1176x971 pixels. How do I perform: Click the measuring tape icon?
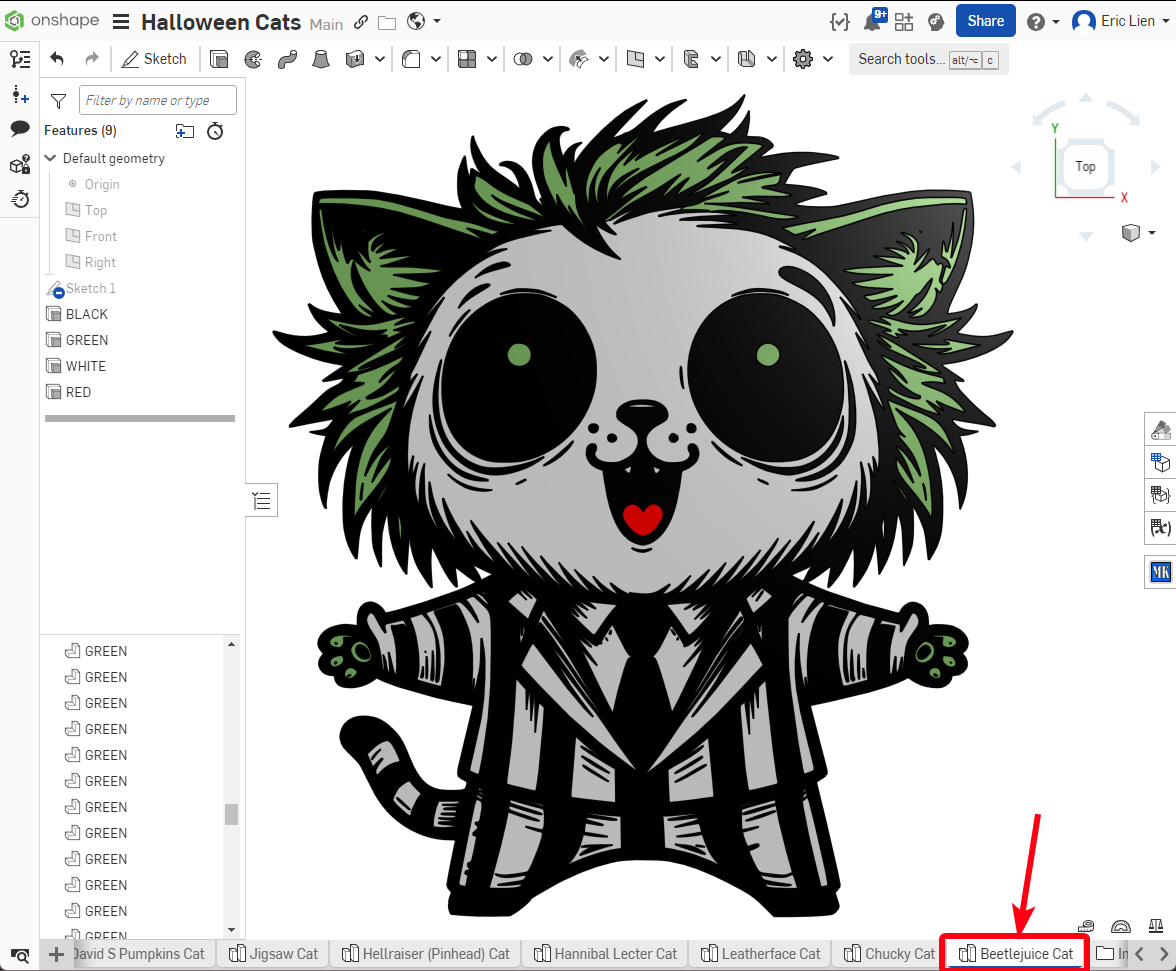1086,926
